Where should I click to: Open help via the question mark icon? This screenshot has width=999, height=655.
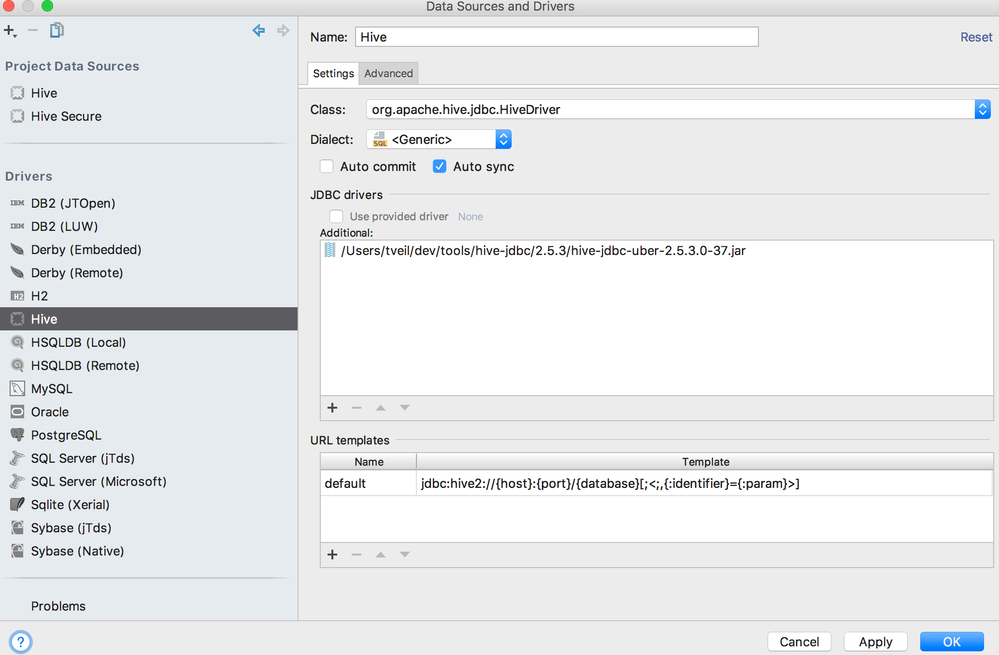coord(20,641)
